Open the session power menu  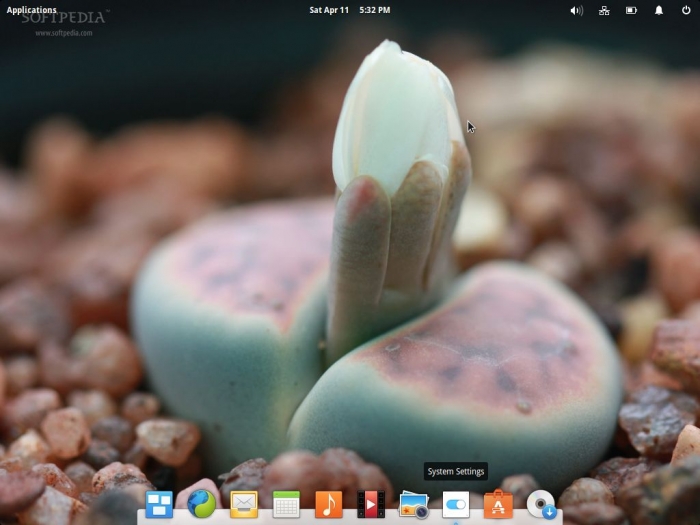point(686,10)
